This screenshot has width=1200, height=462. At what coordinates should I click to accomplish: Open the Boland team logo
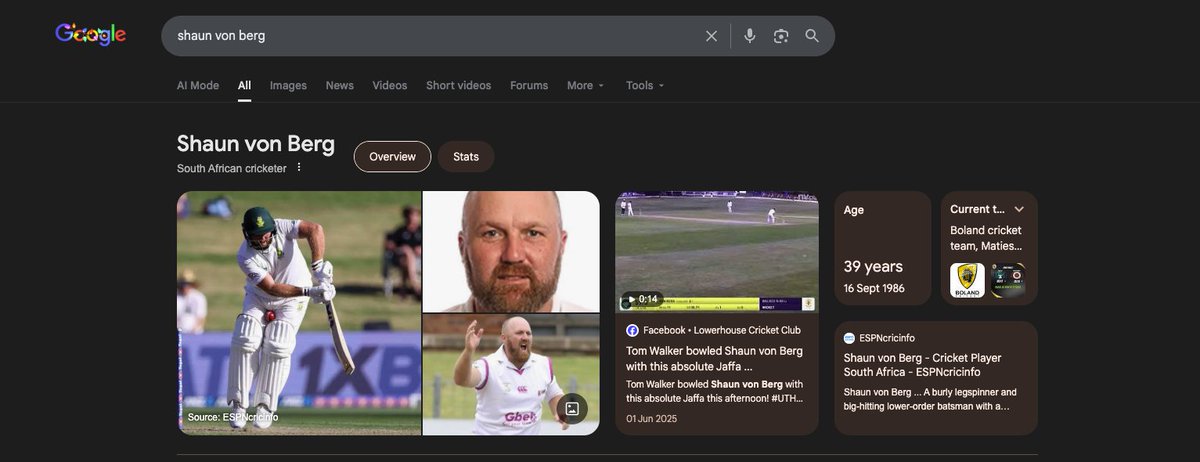(x=967, y=280)
